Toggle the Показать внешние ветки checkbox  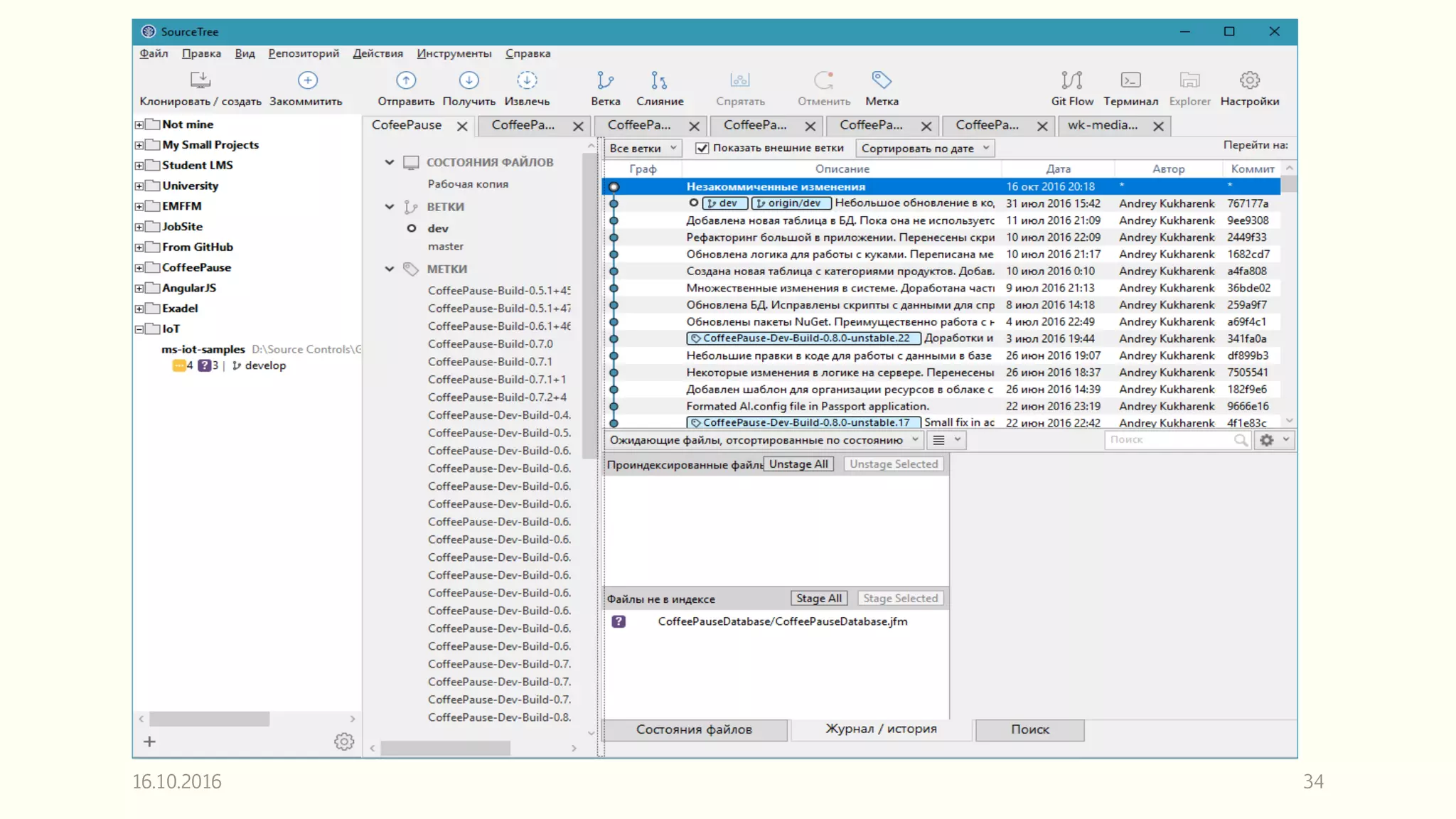[702, 148]
